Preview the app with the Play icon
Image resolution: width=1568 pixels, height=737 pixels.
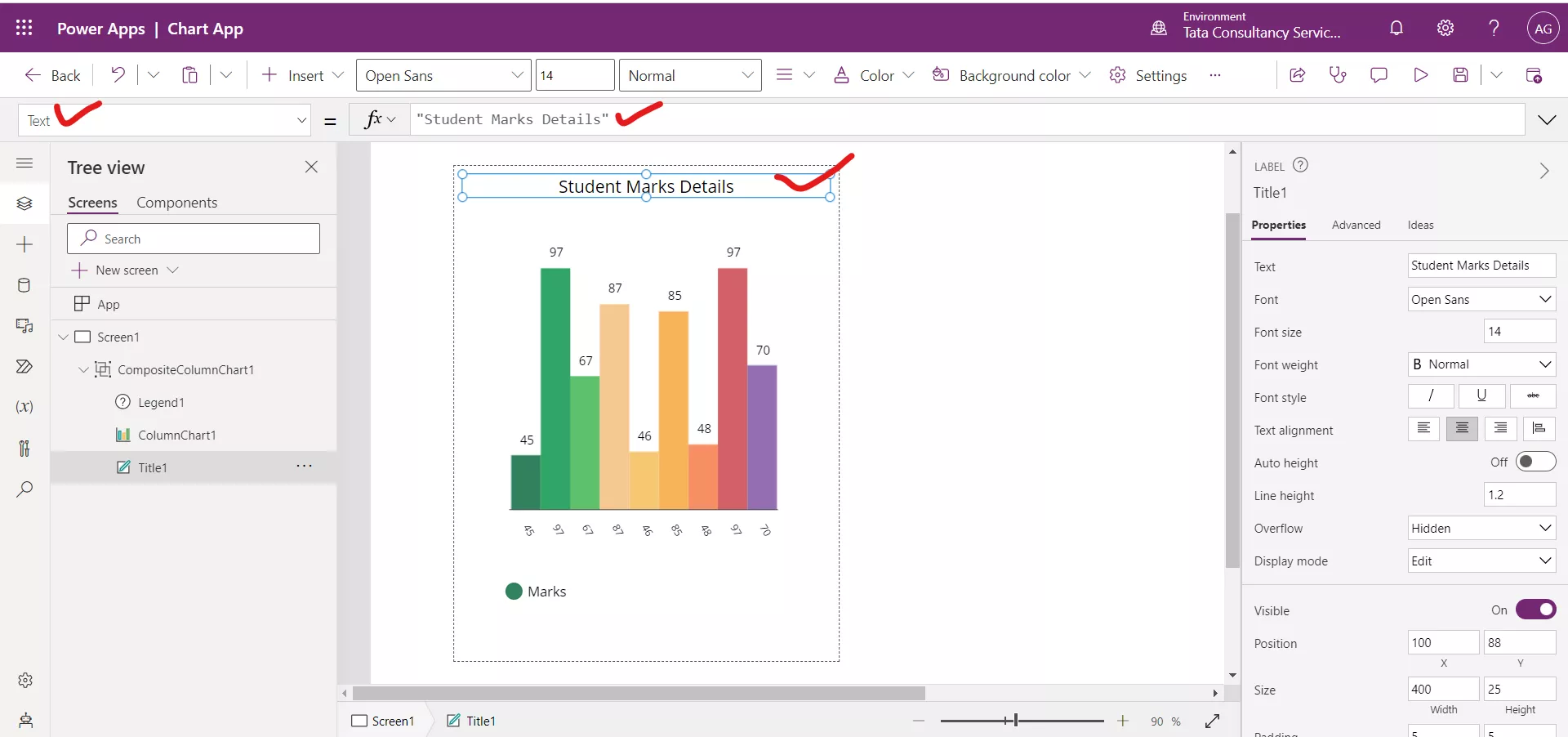(x=1420, y=74)
